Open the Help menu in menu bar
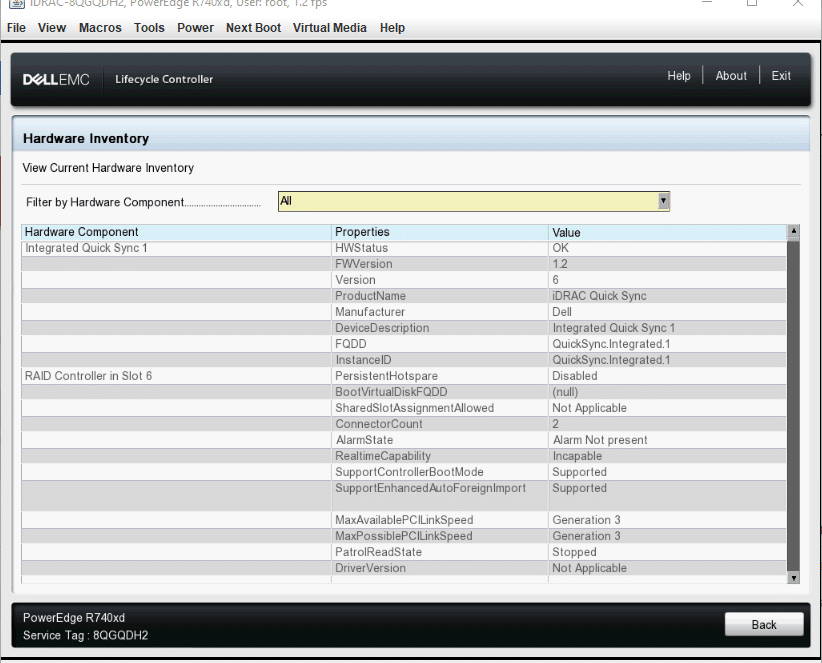This screenshot has width=822, height=663. click(393, 28)
